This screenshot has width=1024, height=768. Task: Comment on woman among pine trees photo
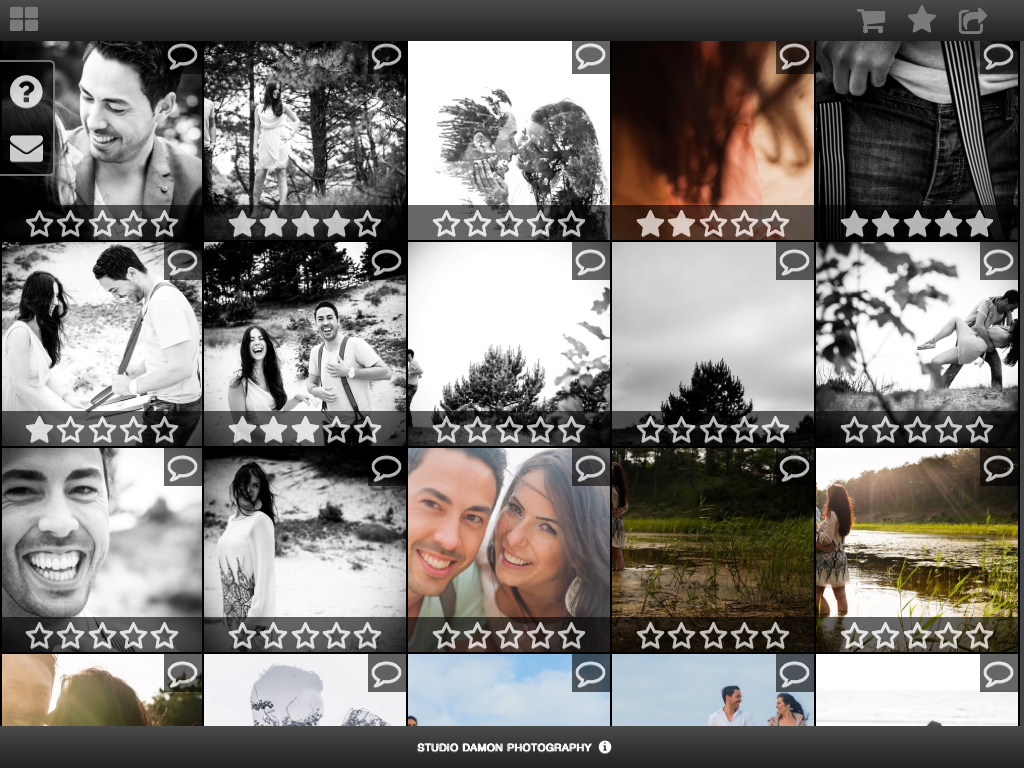pos(386,56)
